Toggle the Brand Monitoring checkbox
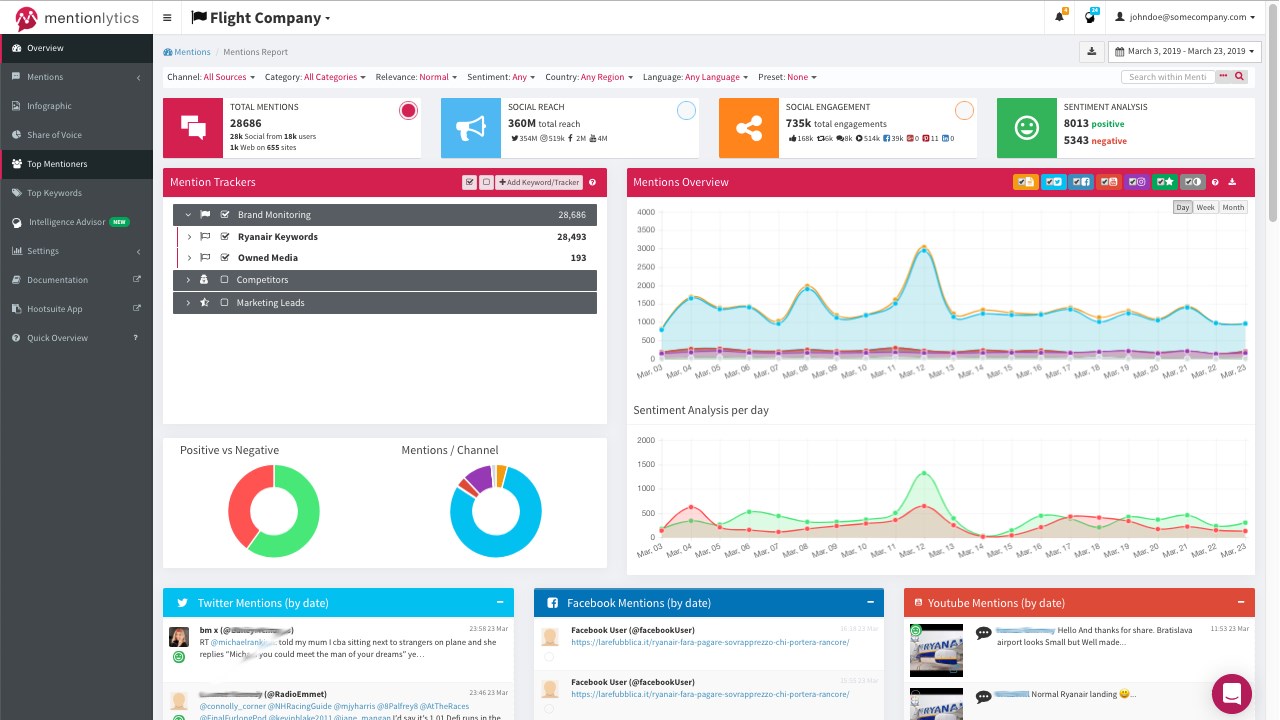Viewport: 1280px width, 720px height. (x=225, y=215)
